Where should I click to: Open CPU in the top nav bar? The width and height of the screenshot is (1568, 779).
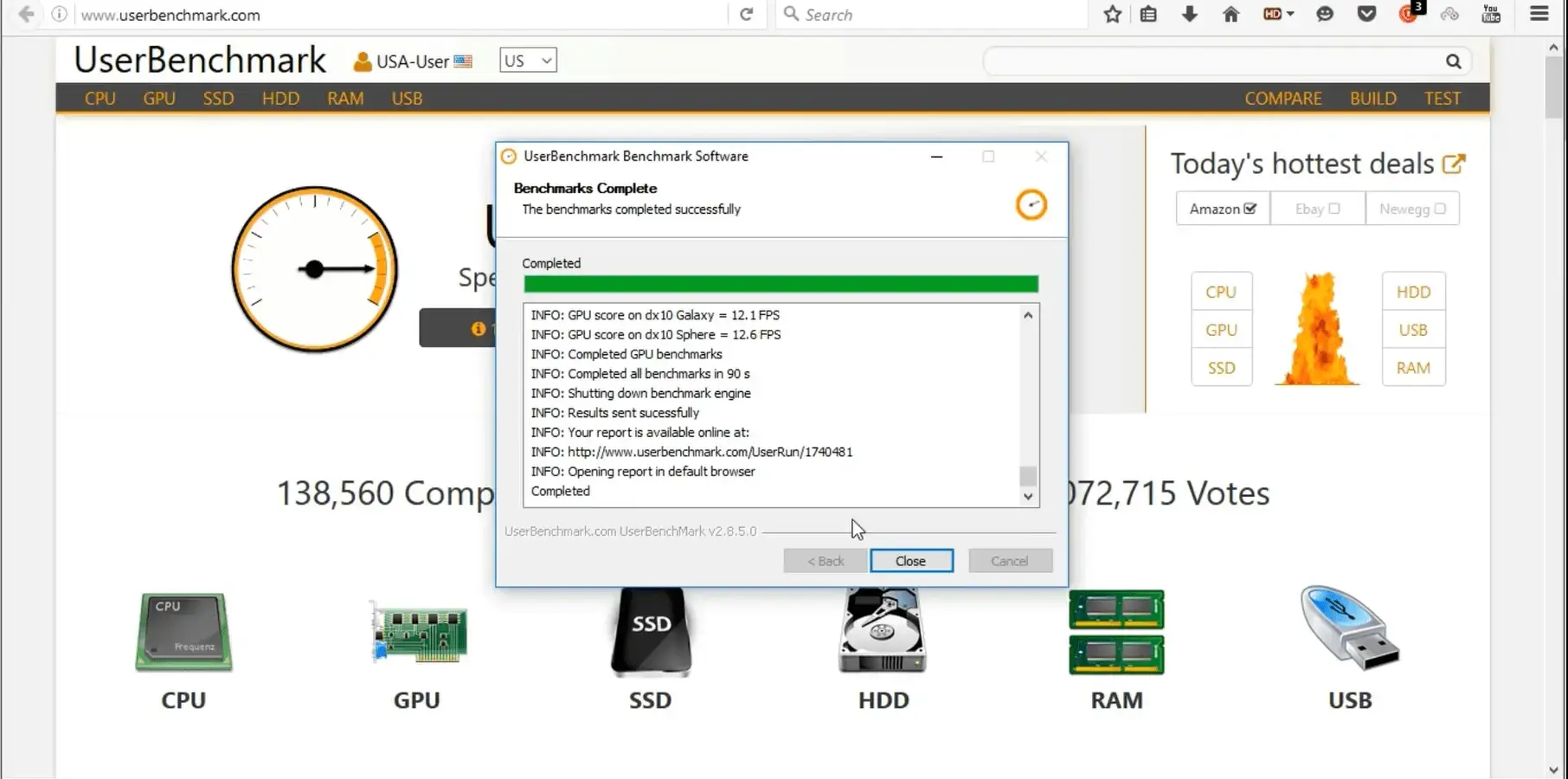pyautogui.click(x=100, y=99)
